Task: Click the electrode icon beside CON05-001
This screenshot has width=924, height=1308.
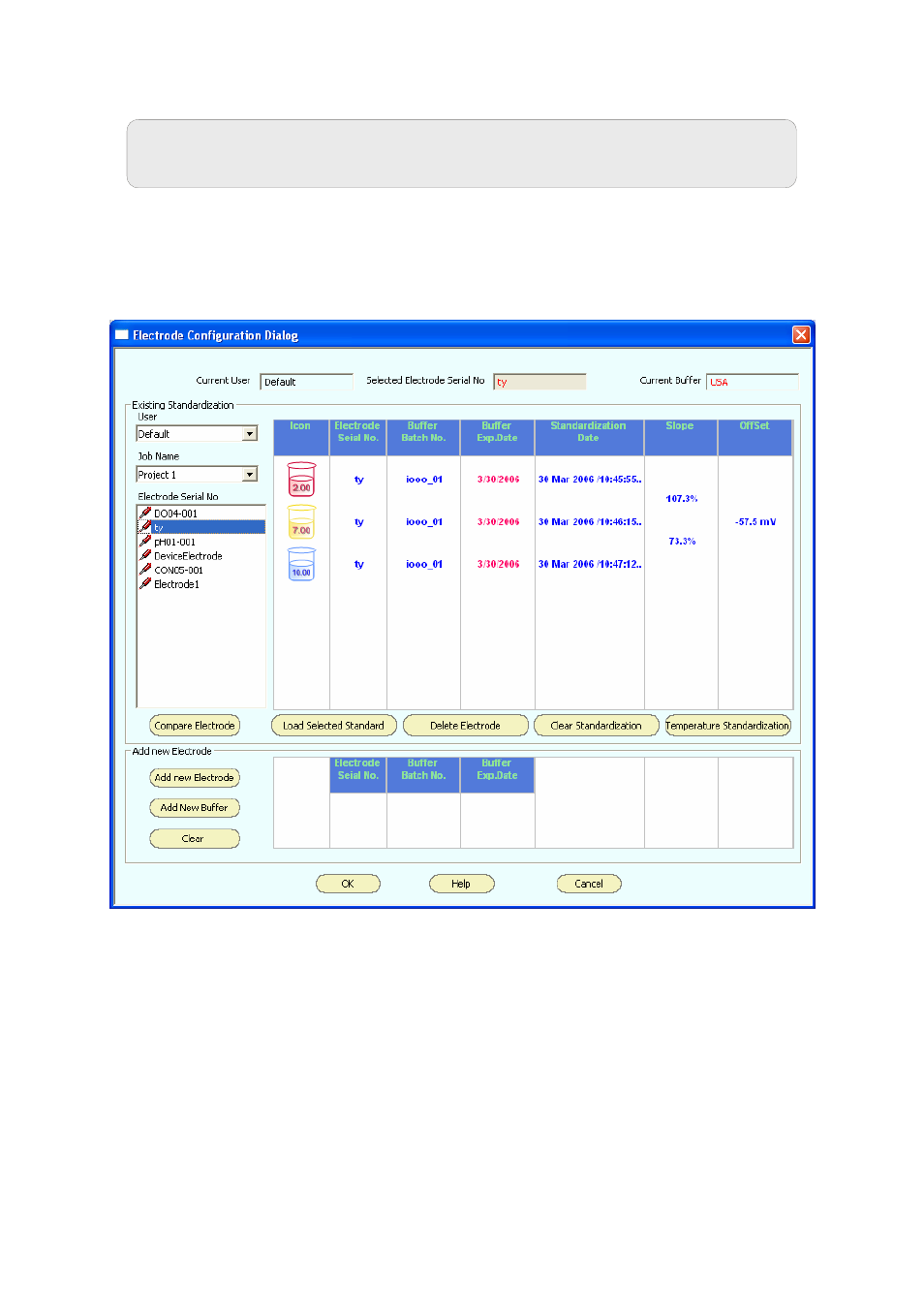Action: click(145, 570)
